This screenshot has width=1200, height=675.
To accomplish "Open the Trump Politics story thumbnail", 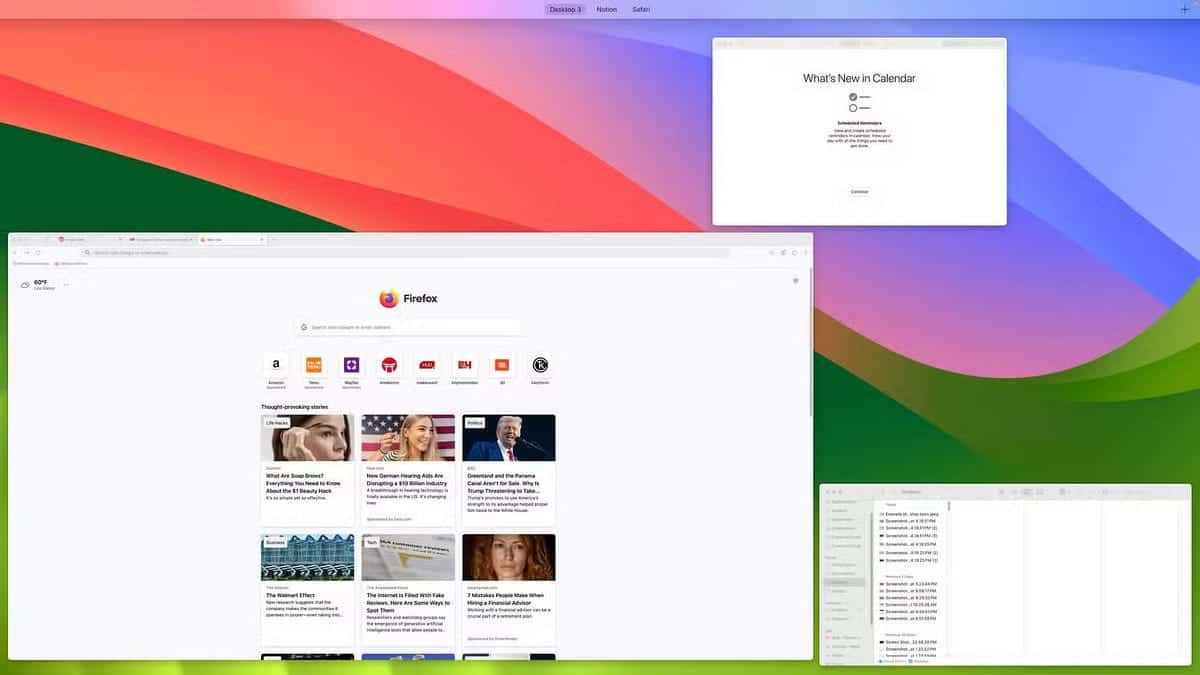I will click(508, 437).
